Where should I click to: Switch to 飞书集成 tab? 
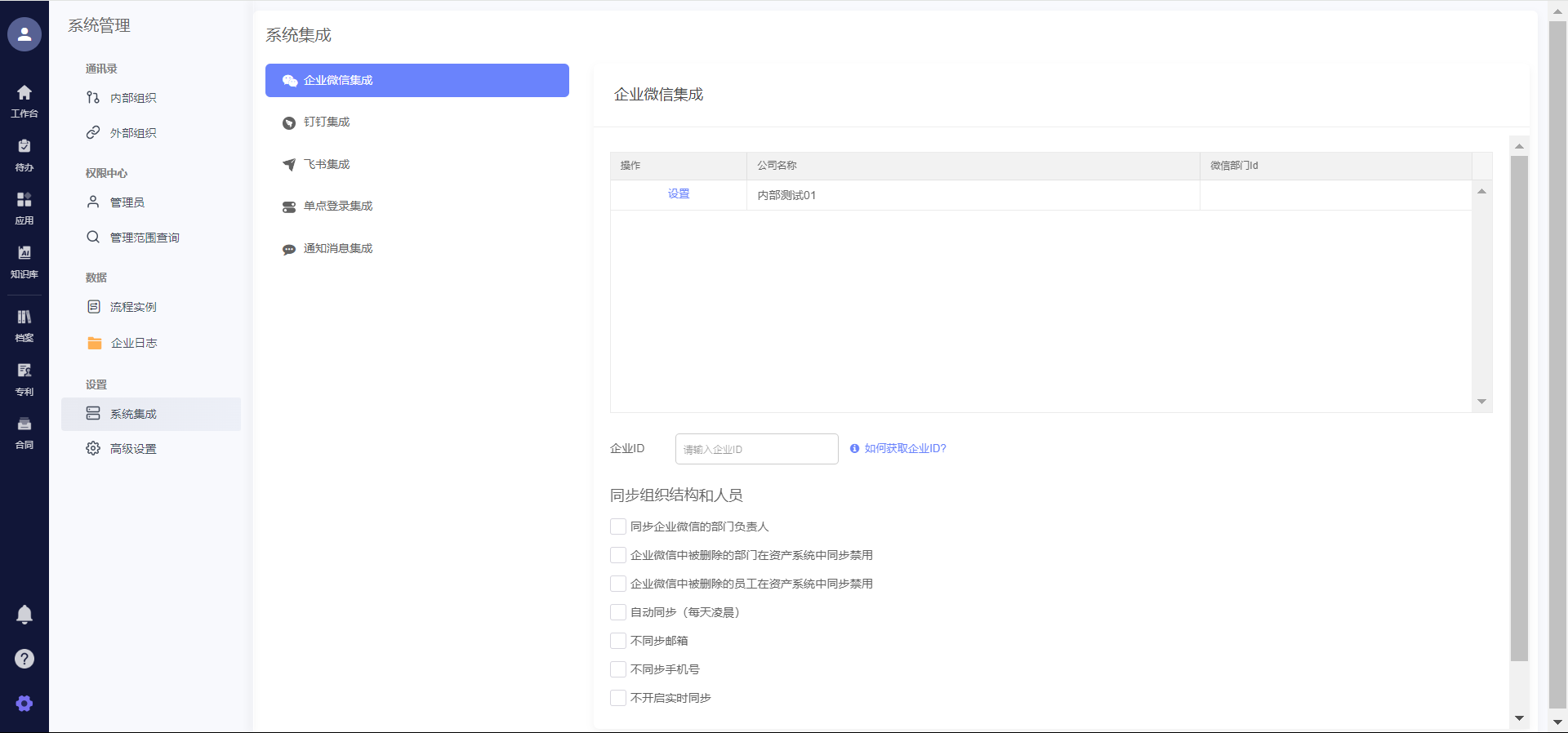click(x=327, y=165)
